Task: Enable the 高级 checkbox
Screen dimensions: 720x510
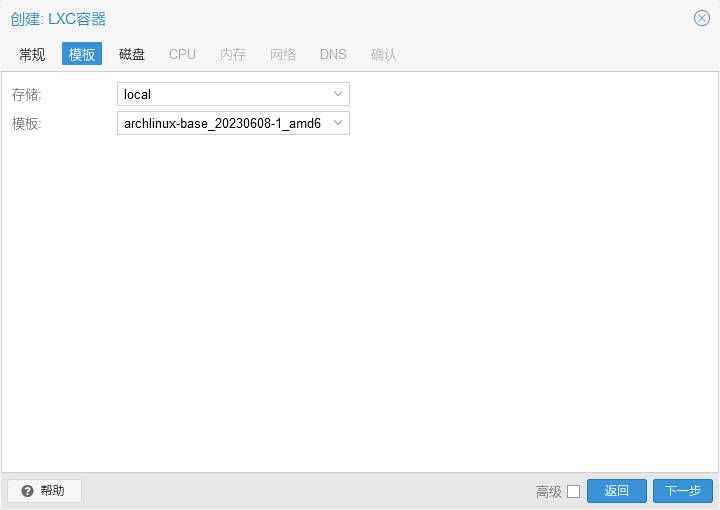Action: click(573, 491)
